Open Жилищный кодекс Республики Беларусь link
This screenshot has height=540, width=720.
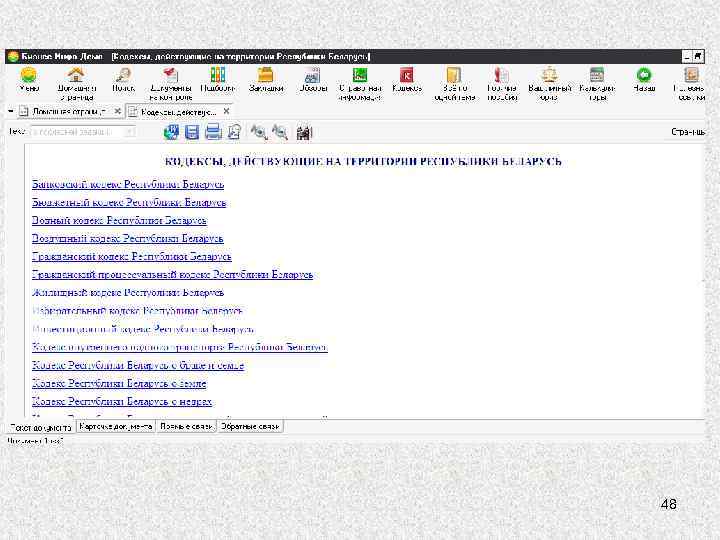128,292
